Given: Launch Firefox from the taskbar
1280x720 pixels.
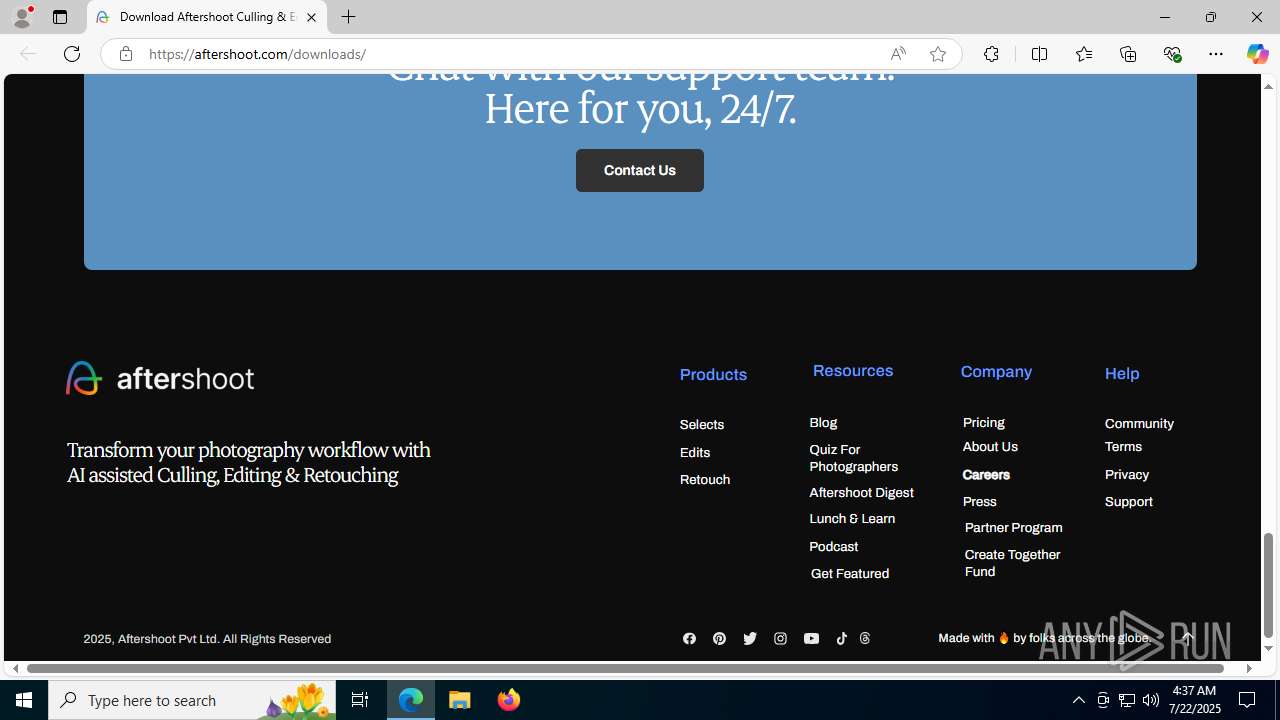Looking at the screenshot, I should coord(508,700).
